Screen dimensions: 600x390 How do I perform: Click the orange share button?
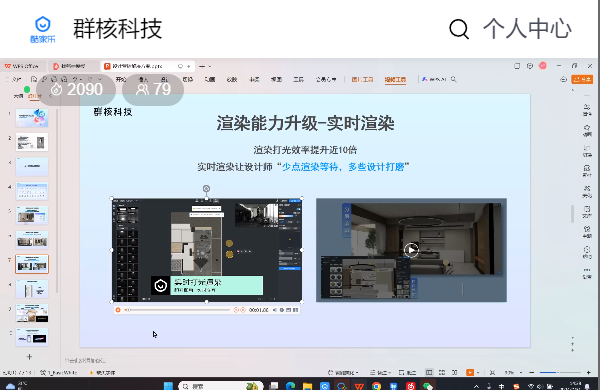tap(582, 79)
